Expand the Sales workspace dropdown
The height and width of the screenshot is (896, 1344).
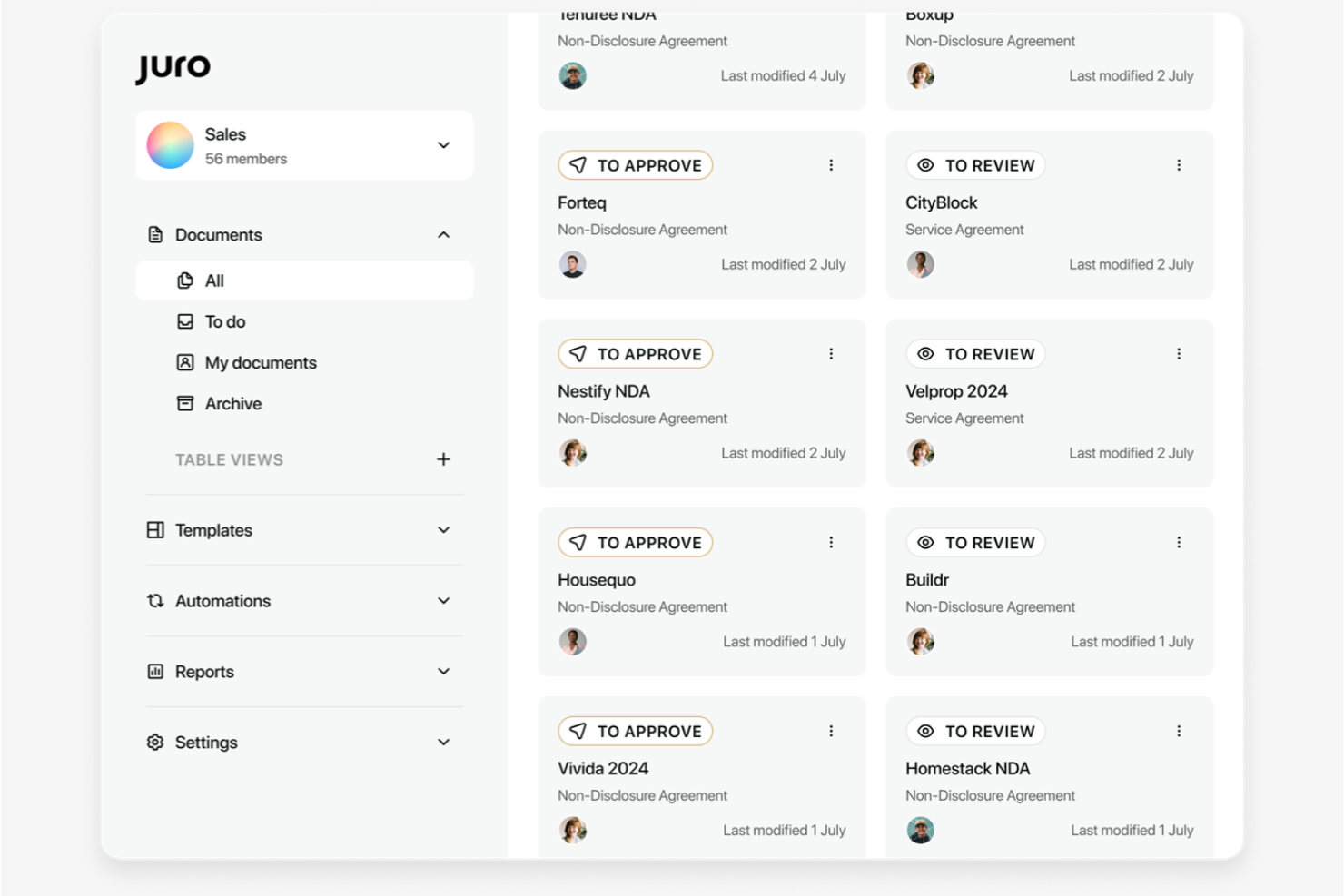tap(443, 145)
